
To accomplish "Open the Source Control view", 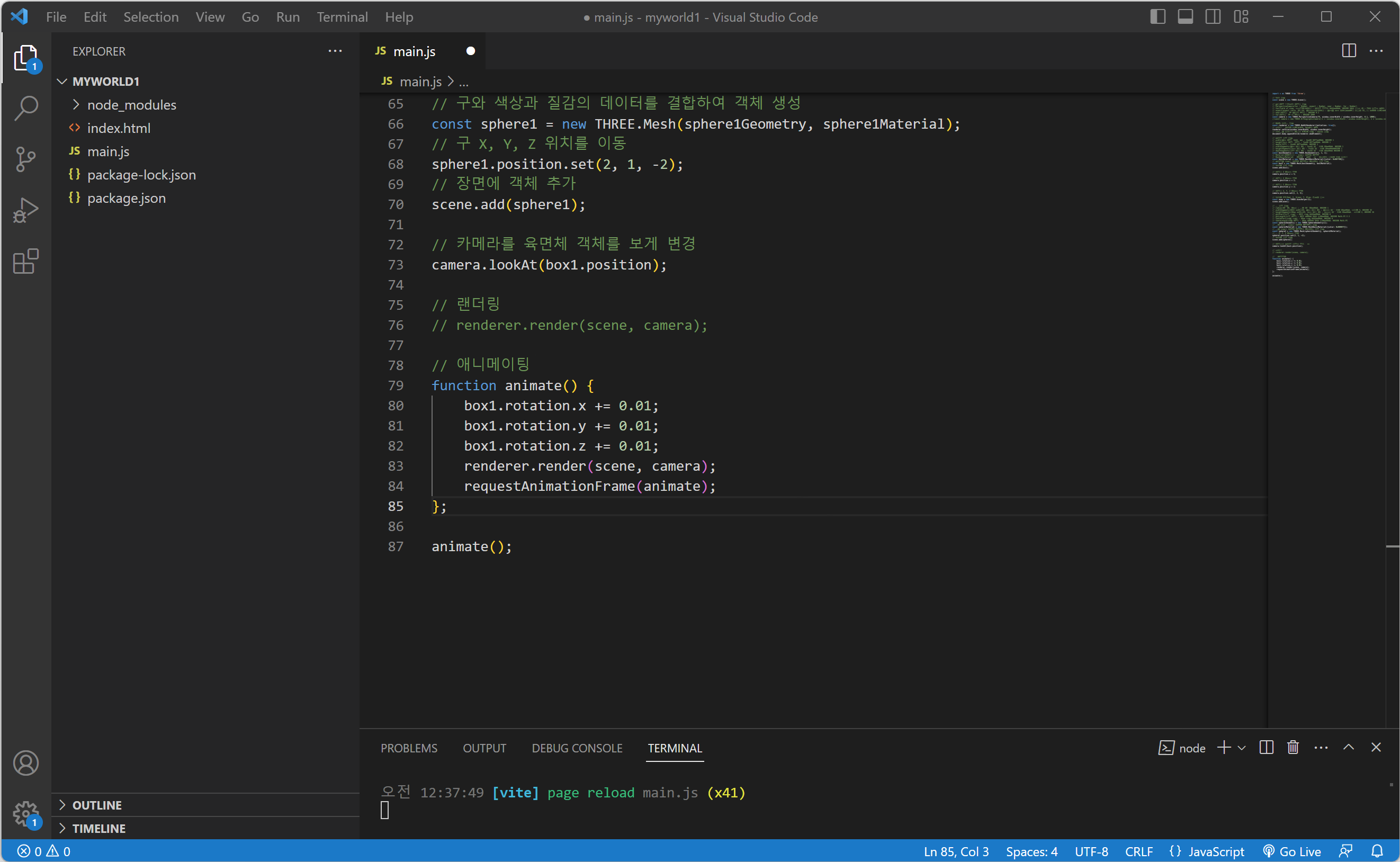I will (x=25, y=159).
